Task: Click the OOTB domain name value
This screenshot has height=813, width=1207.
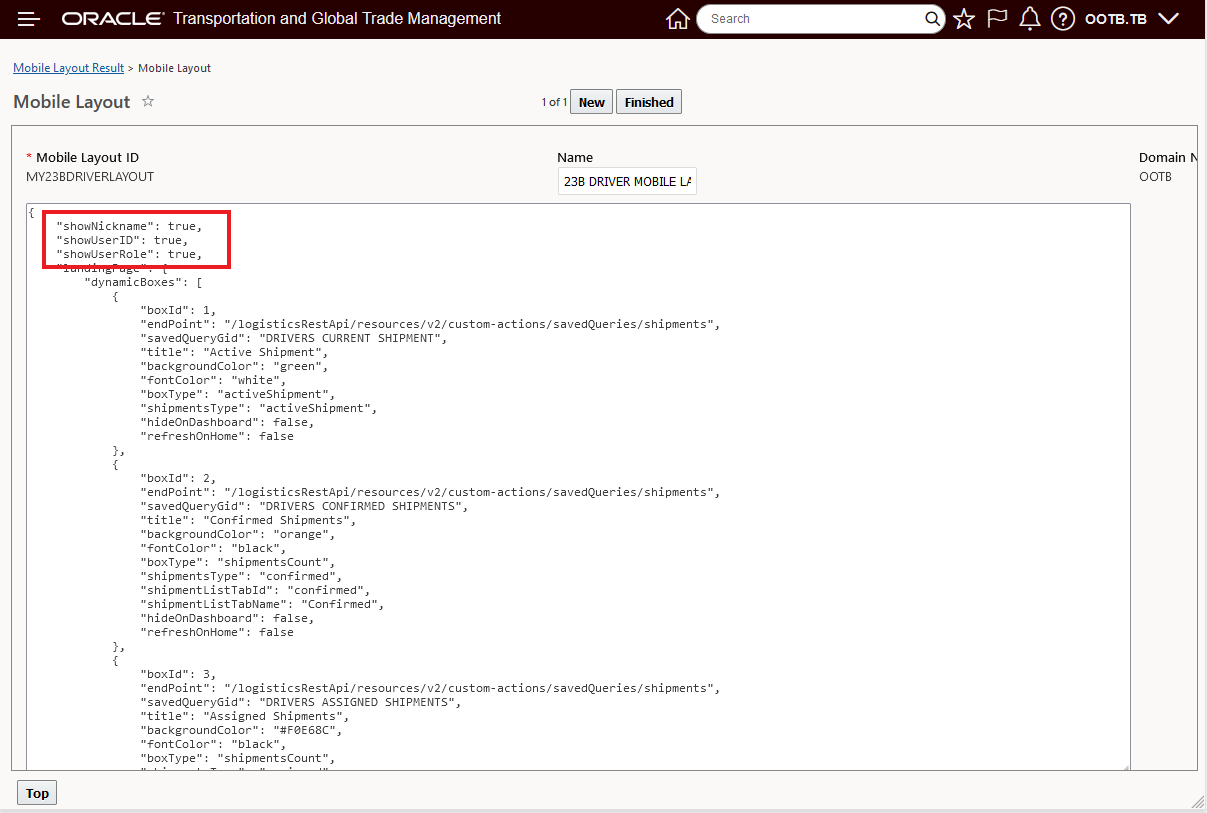Action: (1155, 177)
